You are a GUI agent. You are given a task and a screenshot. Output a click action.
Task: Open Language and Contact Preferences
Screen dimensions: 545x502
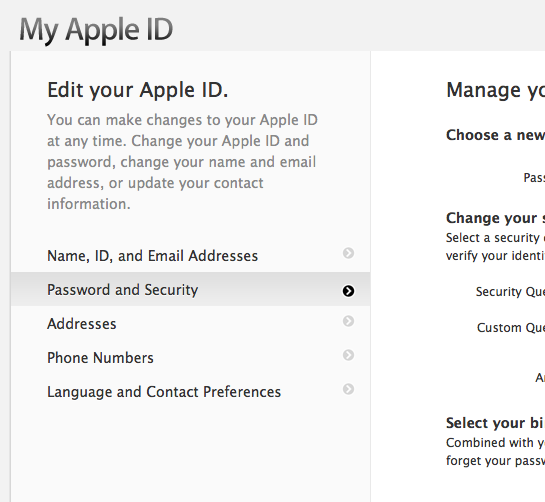pos(190,391)
